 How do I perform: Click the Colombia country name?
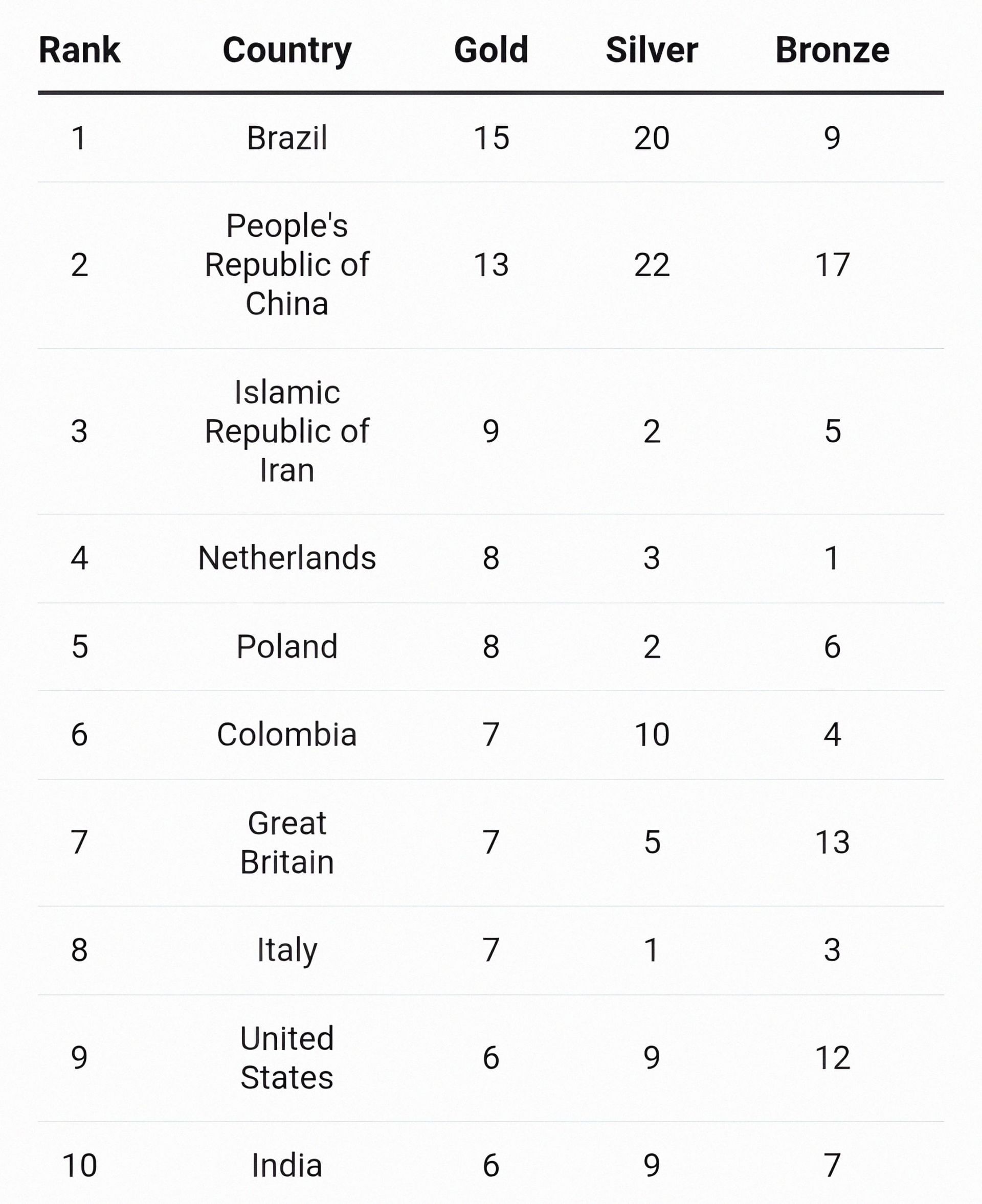287,735
